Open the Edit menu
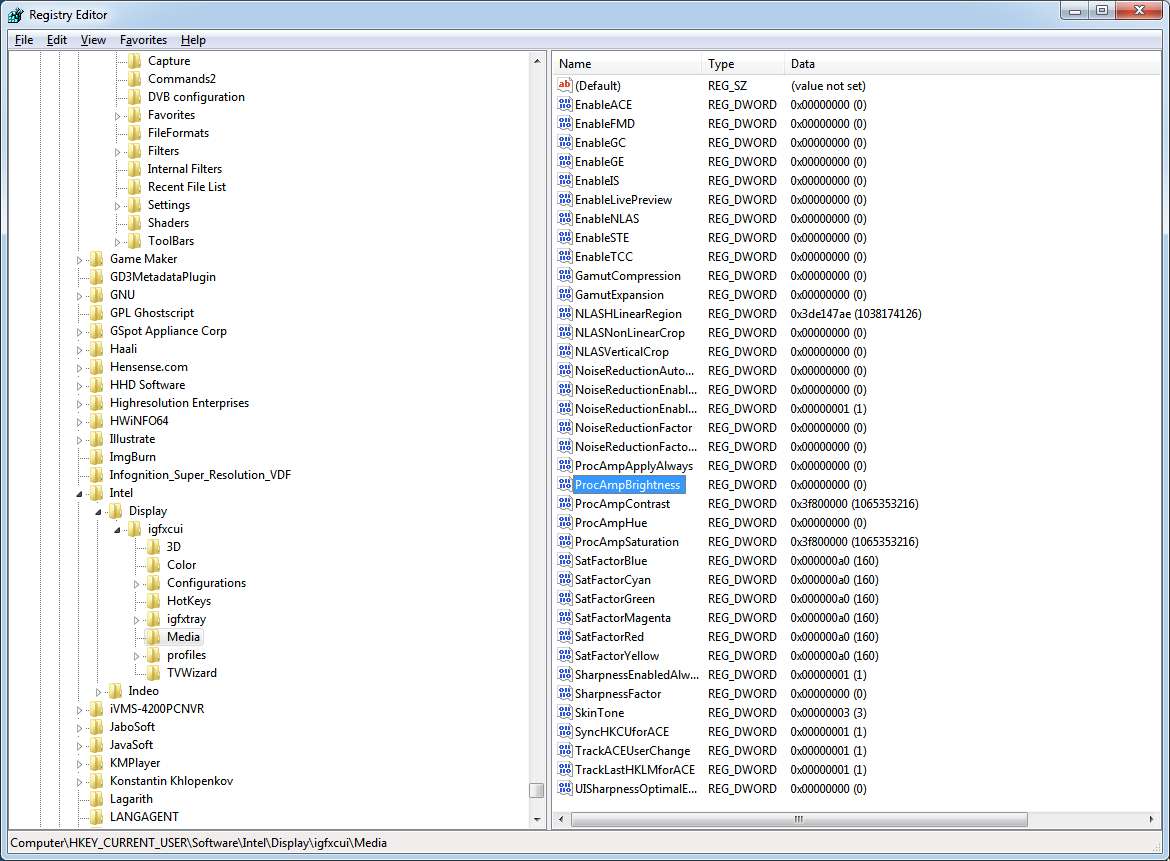 (57, 40)
